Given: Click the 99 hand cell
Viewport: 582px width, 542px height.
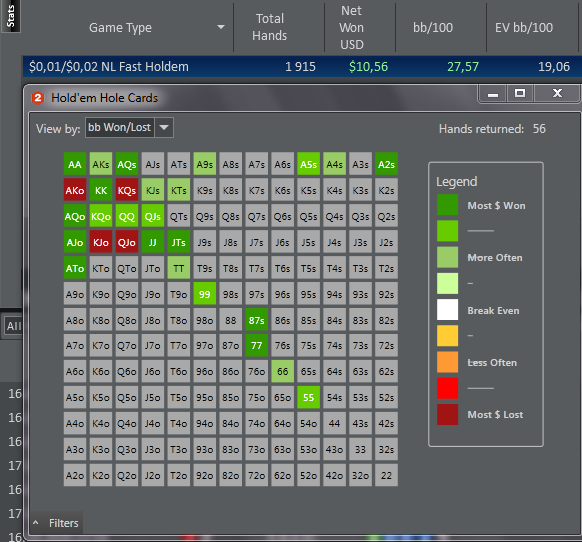Looking at the screenshot, I should pyautogui.click(x=205, y=294).
